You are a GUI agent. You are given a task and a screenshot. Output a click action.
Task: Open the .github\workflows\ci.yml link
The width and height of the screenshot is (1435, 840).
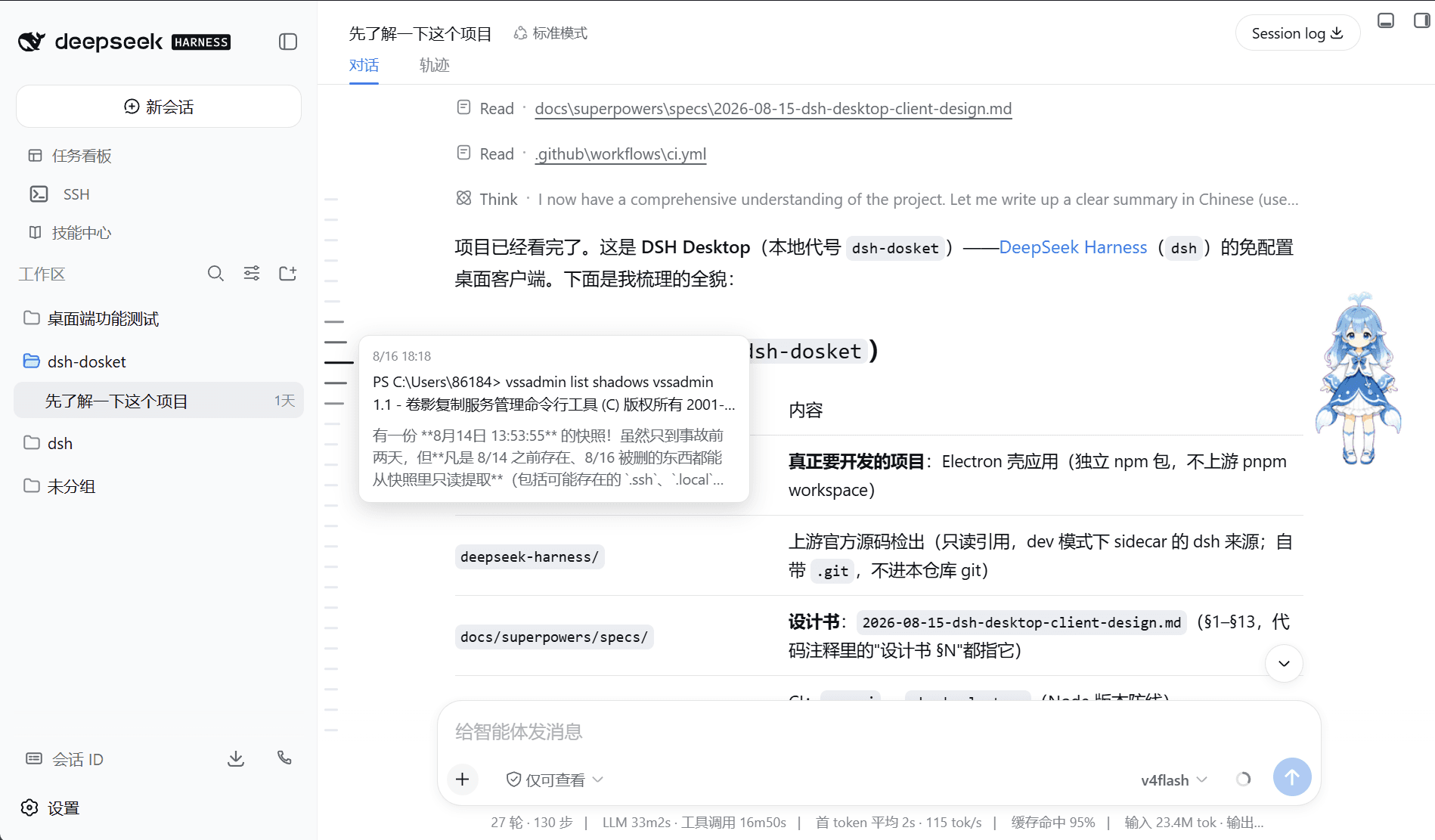(621, 154)
